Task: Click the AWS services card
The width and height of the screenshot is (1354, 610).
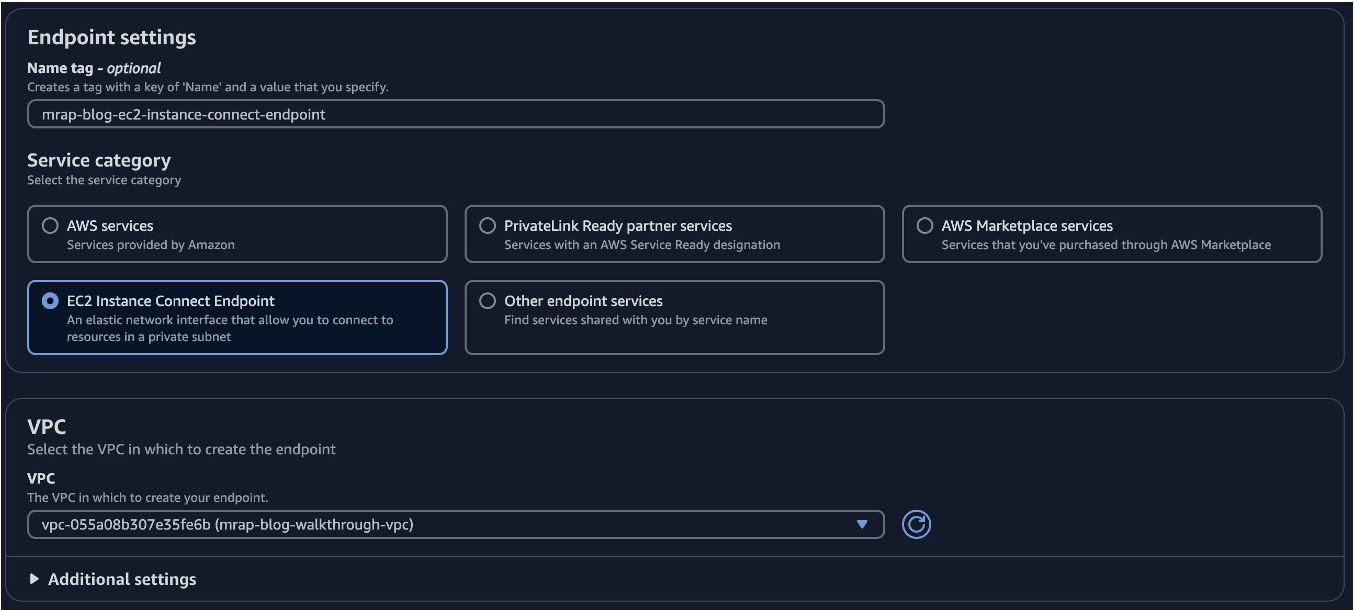Action: coord(236,233)
